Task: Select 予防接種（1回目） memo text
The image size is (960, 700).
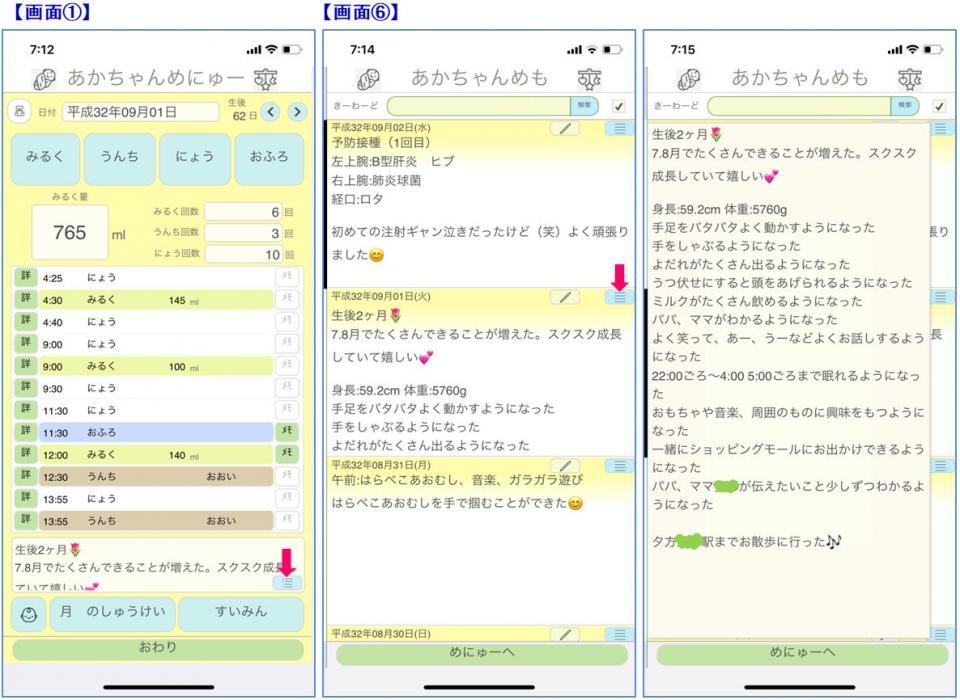Action: pos(381,143)
